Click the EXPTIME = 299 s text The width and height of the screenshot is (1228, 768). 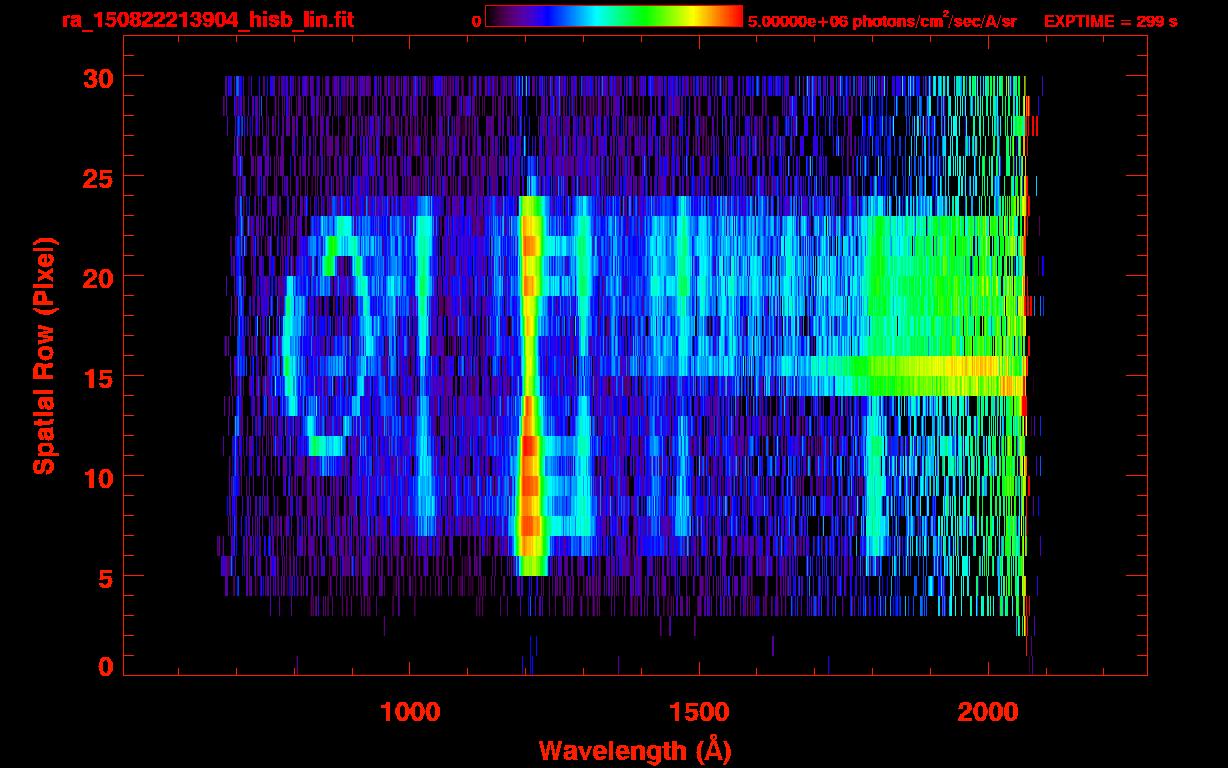pyautogui.click(x=1110, y=21)
